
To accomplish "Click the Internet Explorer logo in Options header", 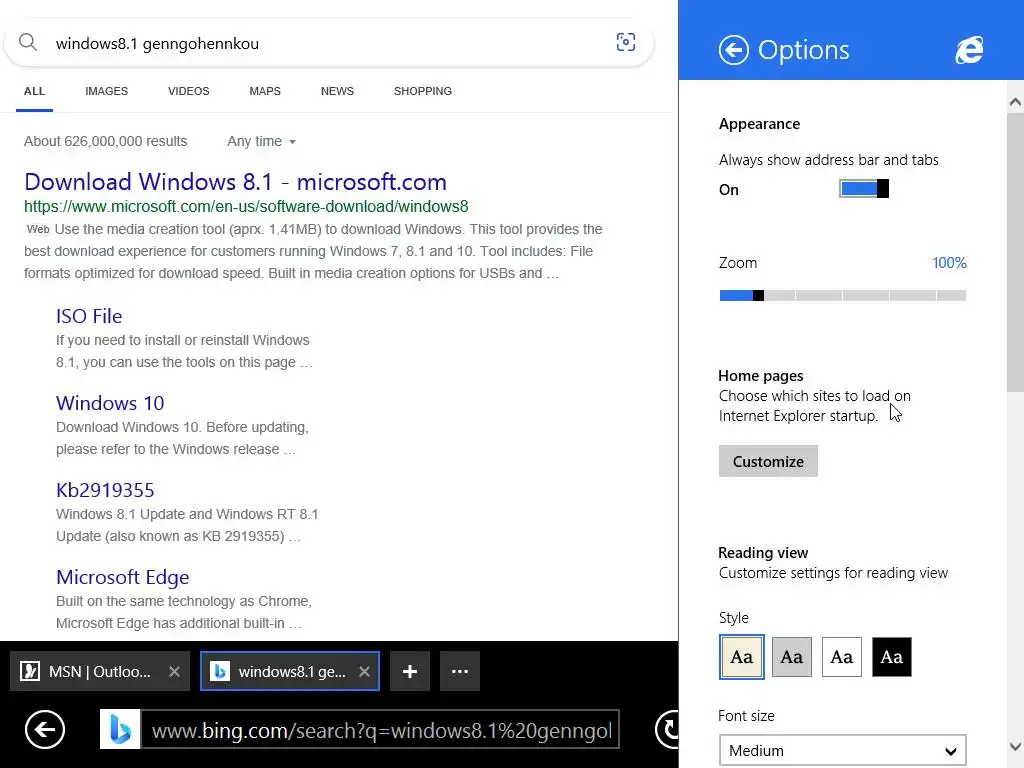I will tap(969, 50).
